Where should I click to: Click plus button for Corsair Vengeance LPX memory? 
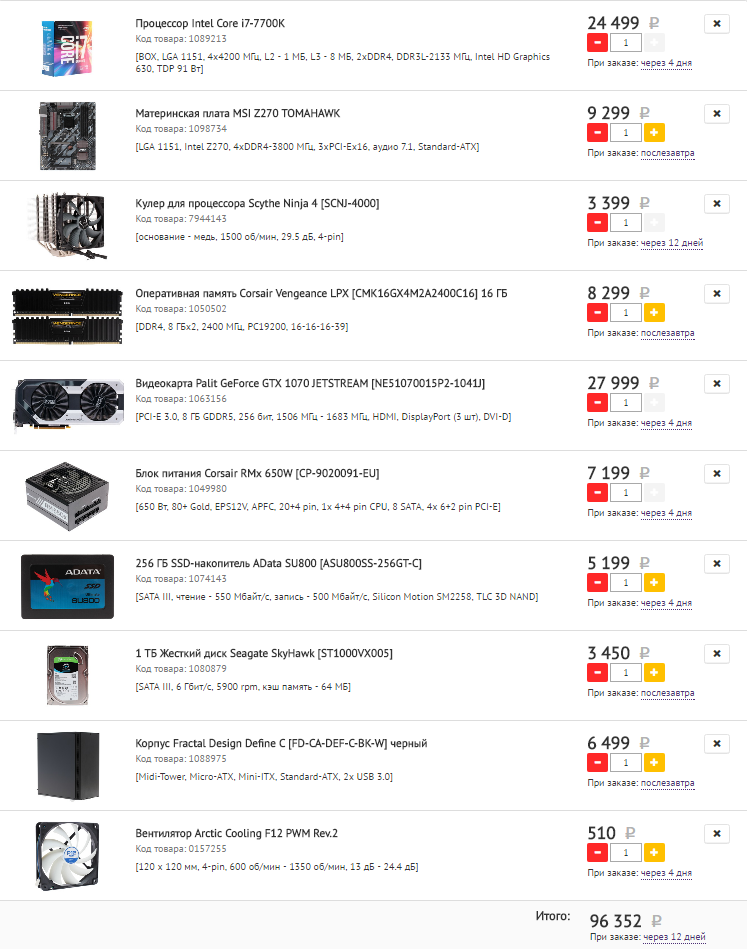tap(654, 312)
